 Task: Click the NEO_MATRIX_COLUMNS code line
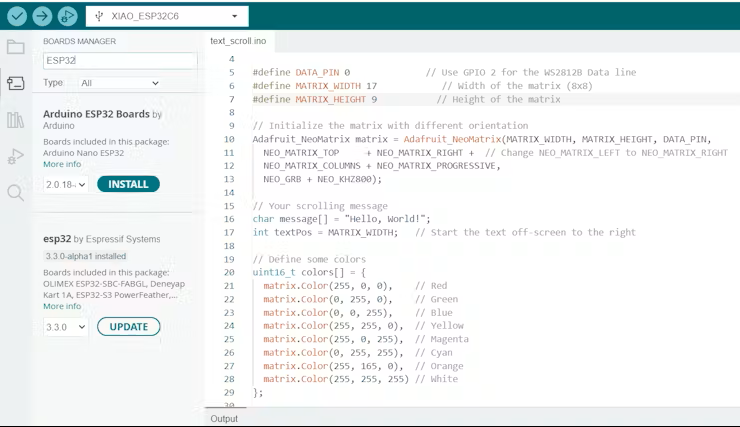pyautogui.click(x=382, y=166)
